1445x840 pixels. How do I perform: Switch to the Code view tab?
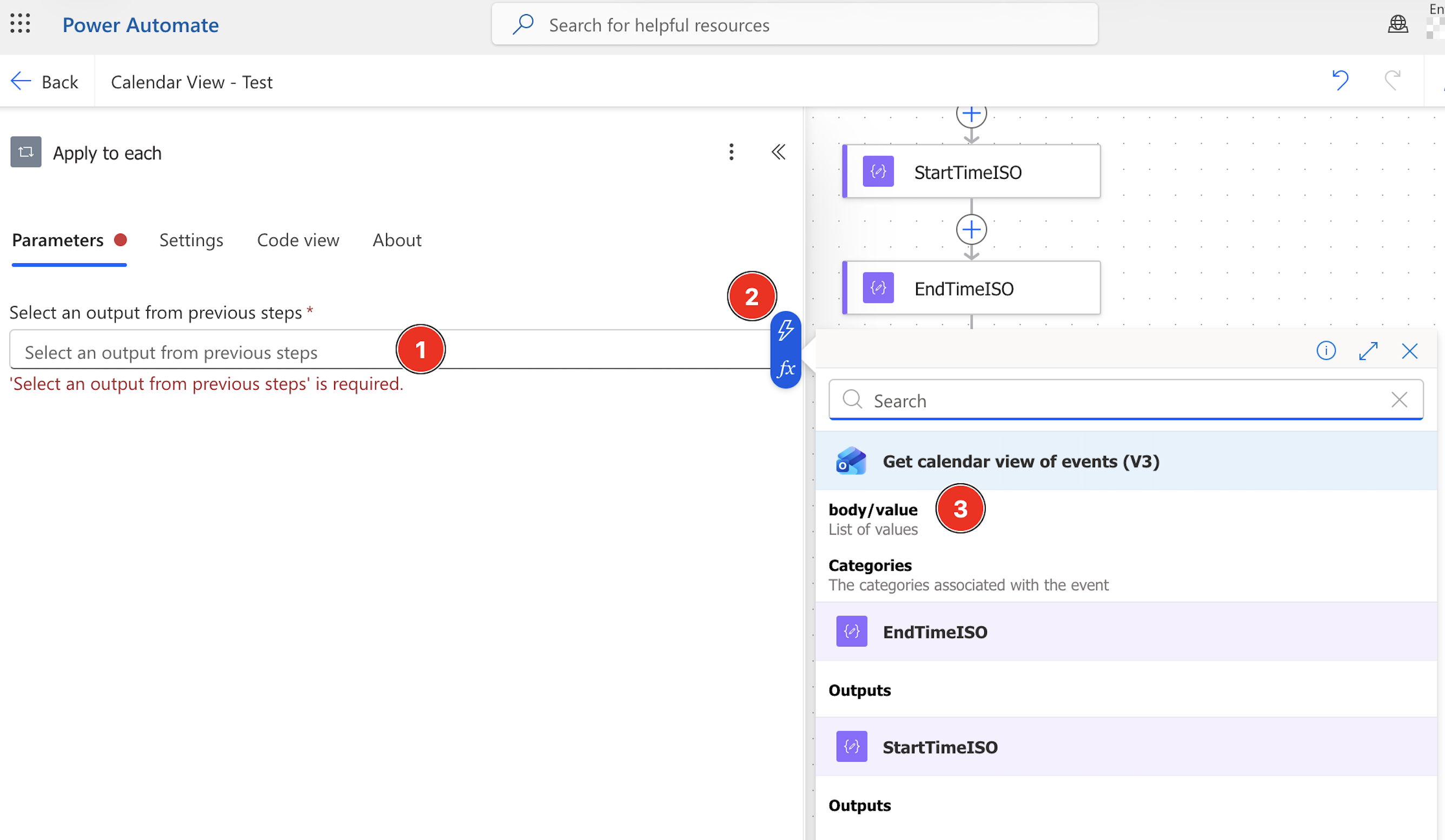[297, 240]
